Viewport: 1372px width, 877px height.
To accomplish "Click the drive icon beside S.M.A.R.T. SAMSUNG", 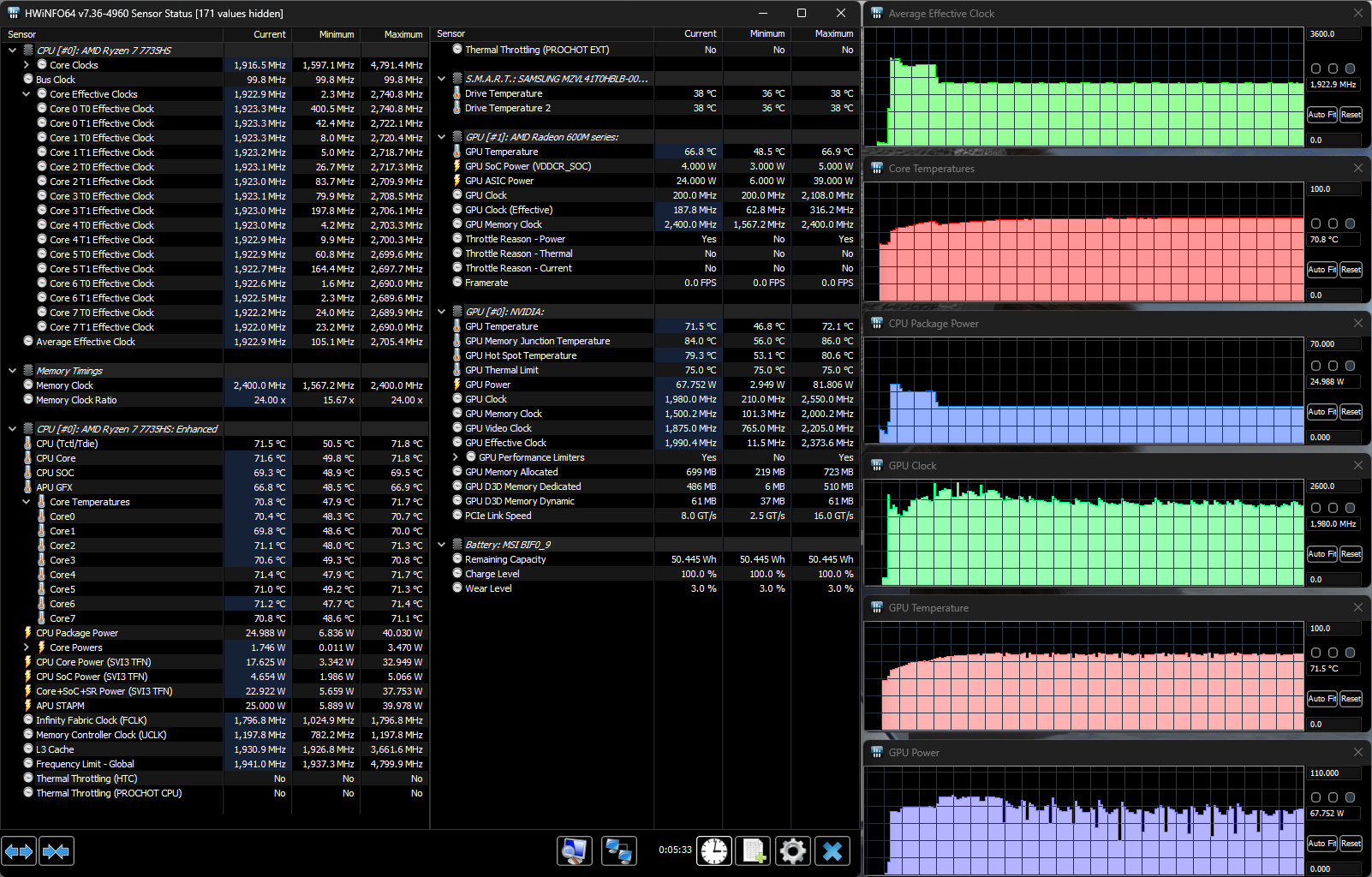I will point(457,79).
